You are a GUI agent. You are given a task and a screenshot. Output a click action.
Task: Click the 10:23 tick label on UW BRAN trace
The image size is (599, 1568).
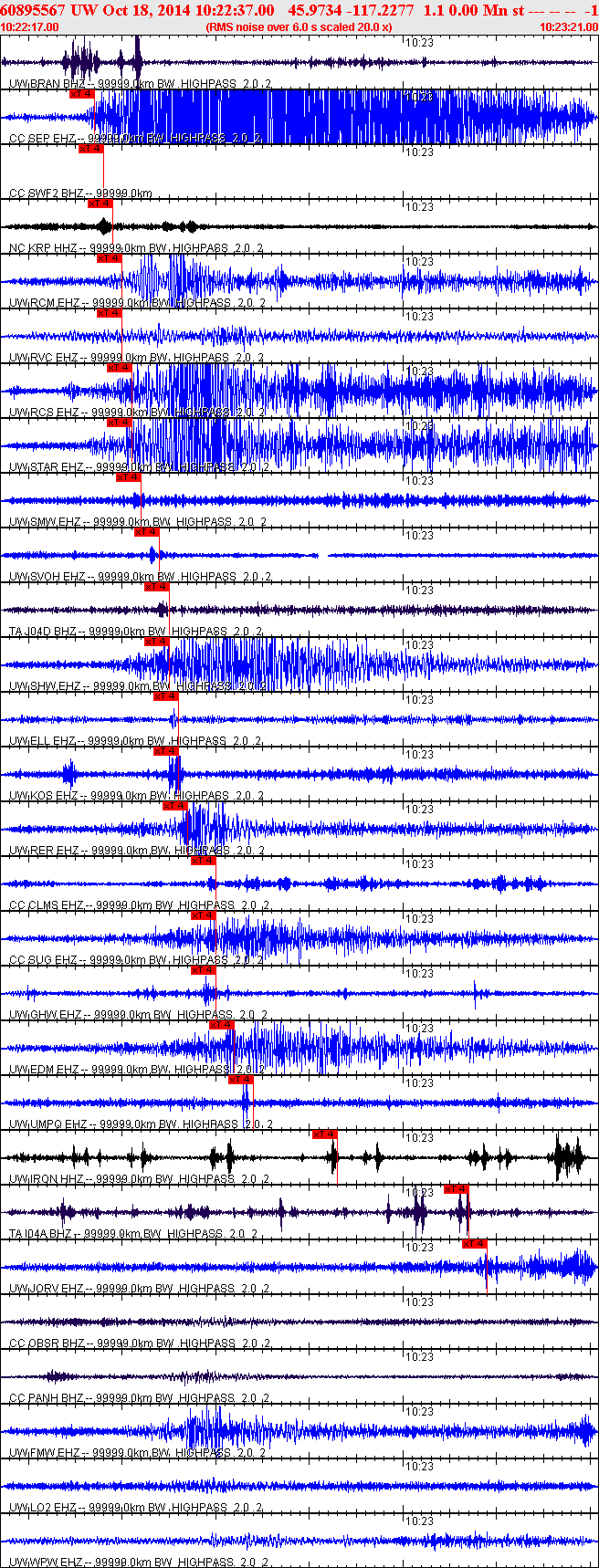click(x=420, y=43)
